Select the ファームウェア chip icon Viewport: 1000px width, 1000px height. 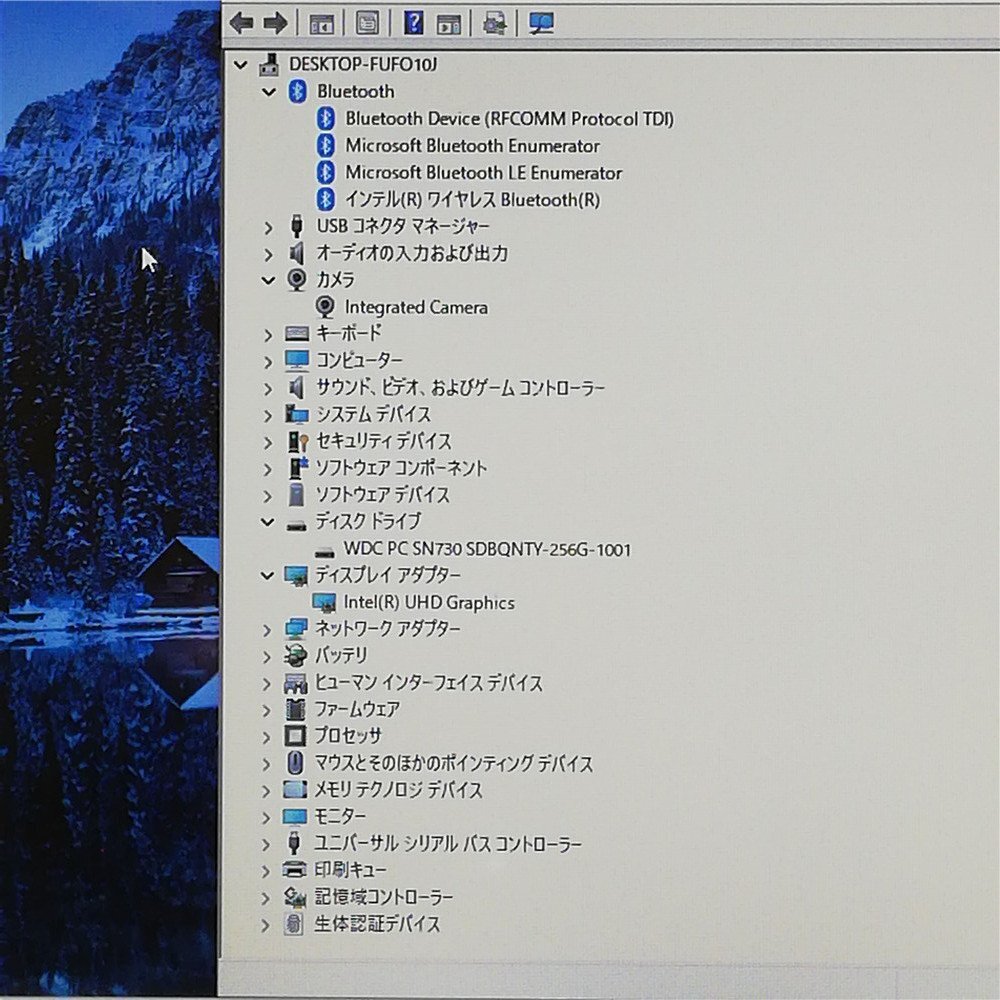(x=295, y=709)
